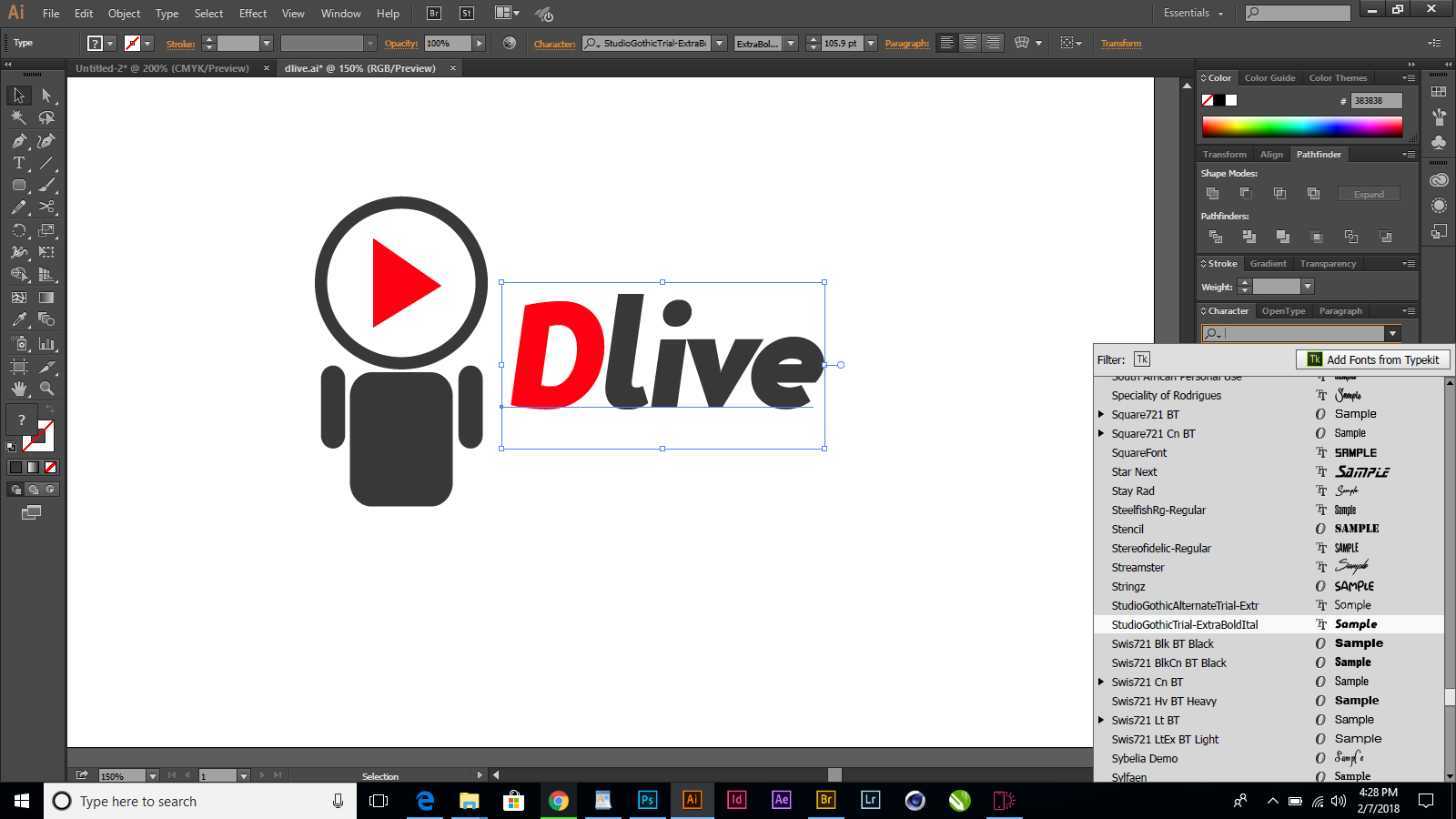1456x819 pixels.
Task: Open Photoshop from the Windows taskbar
Action: (647, 801)
